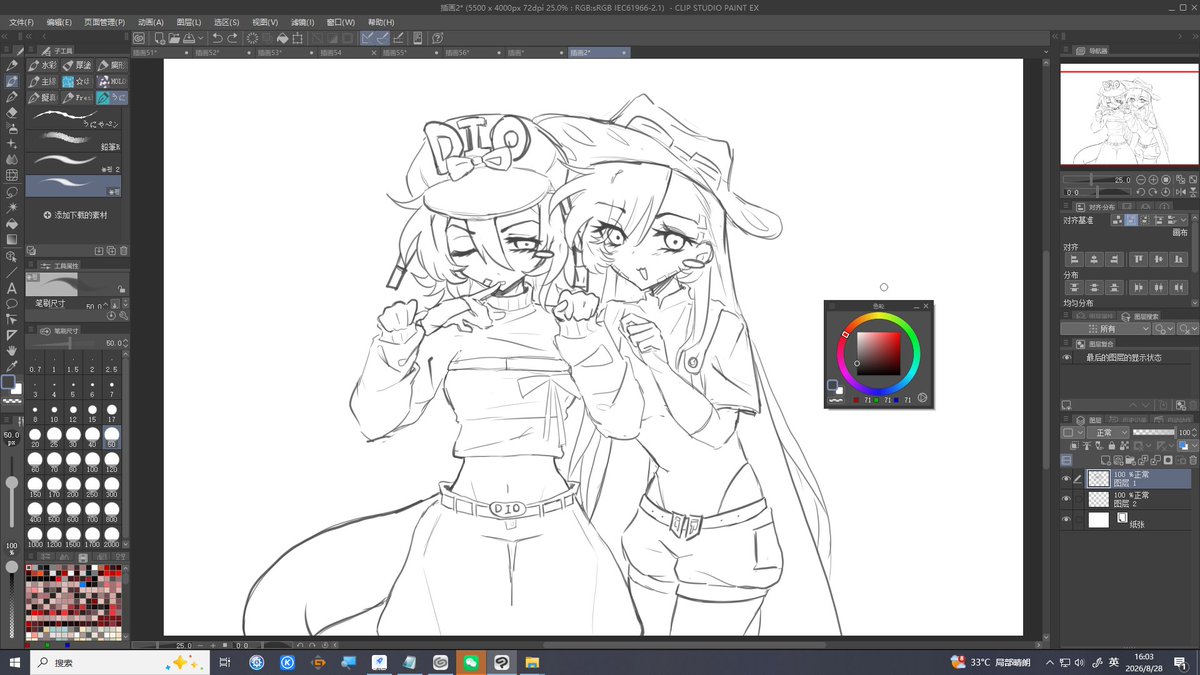
Task: Select the 厚涂 sub tool group
Action: 77,66
